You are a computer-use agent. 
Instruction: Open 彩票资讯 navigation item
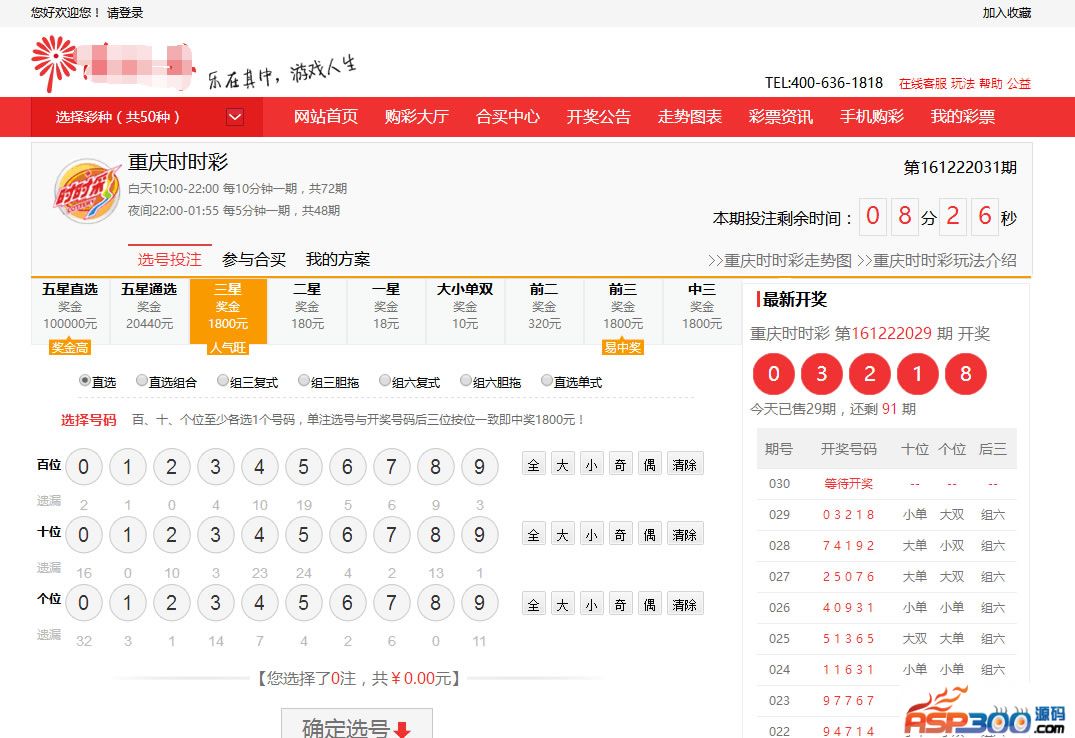(780, 117)
